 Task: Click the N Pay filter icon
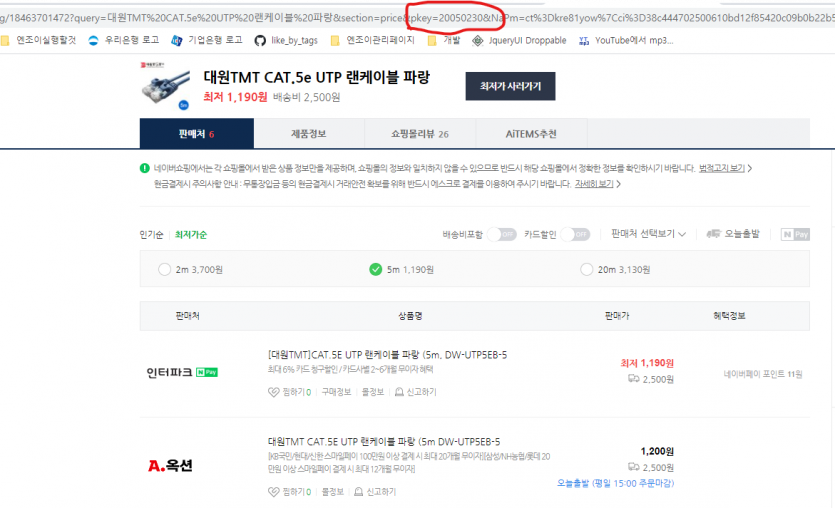[795, 234]
